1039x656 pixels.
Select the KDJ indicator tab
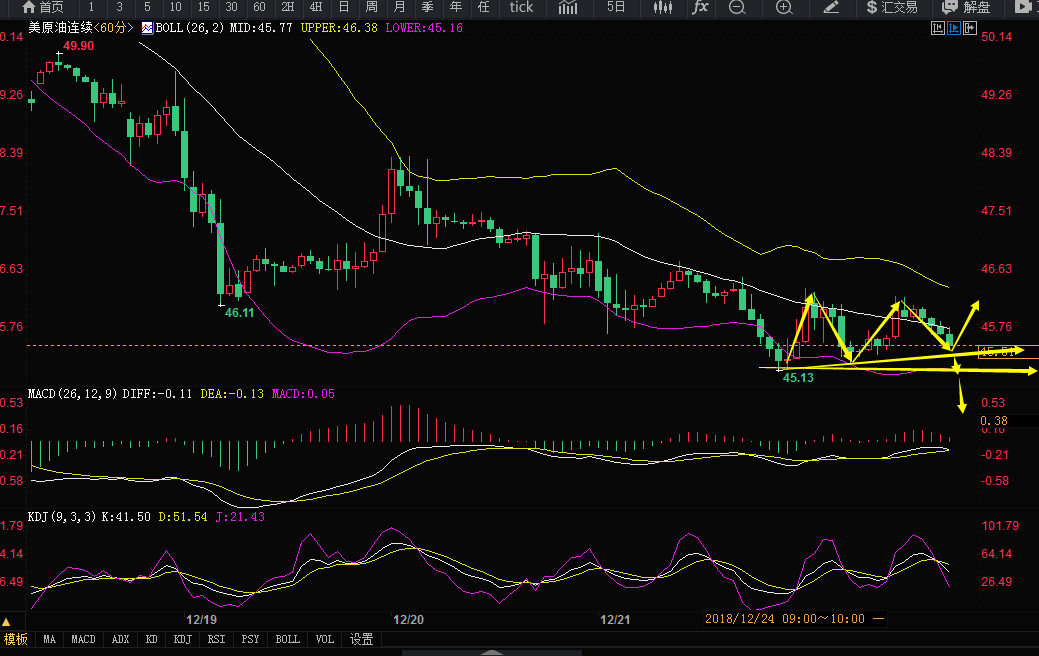tap(182, 639)
